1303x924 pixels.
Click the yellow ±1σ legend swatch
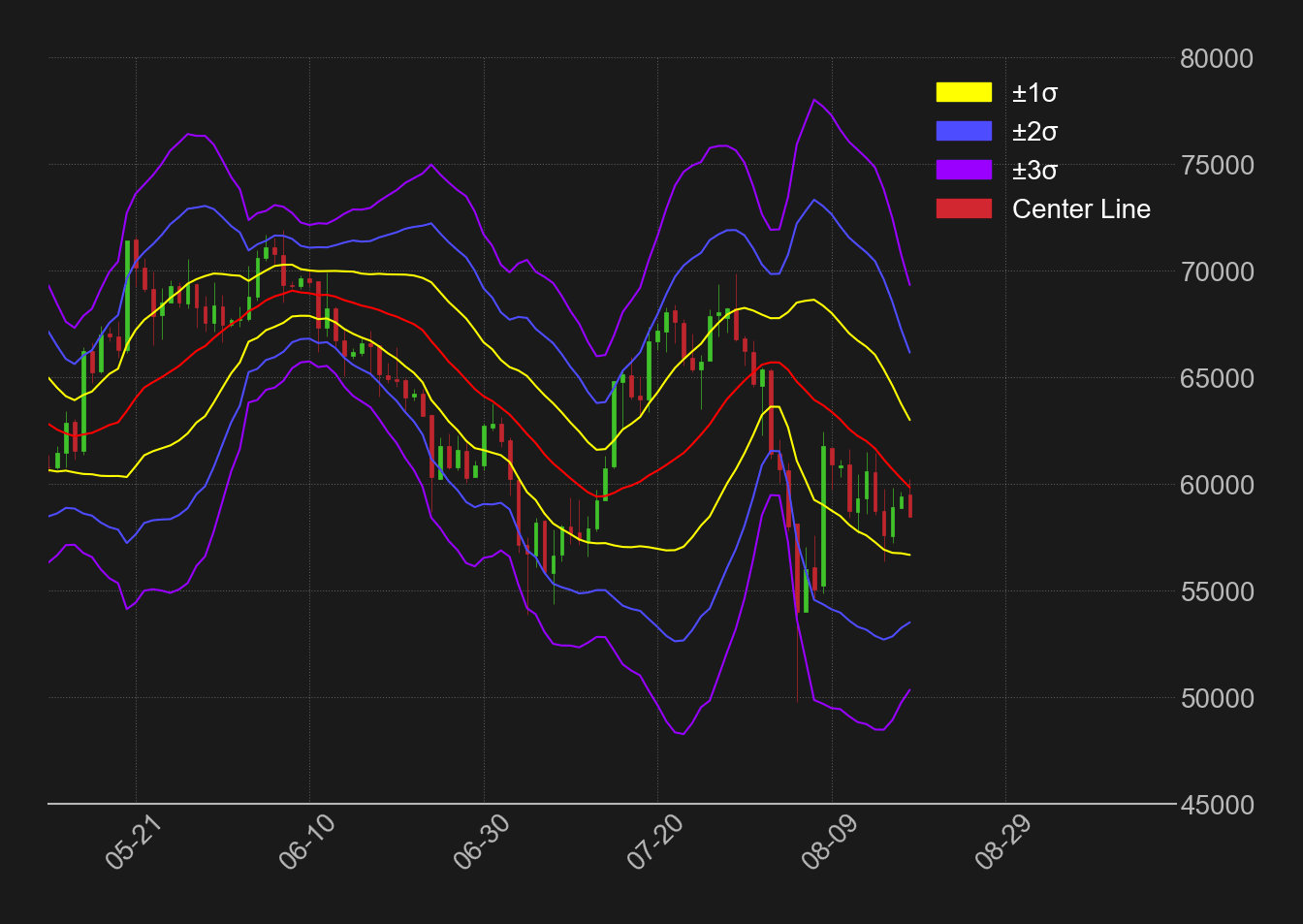[x=964, y=93]
